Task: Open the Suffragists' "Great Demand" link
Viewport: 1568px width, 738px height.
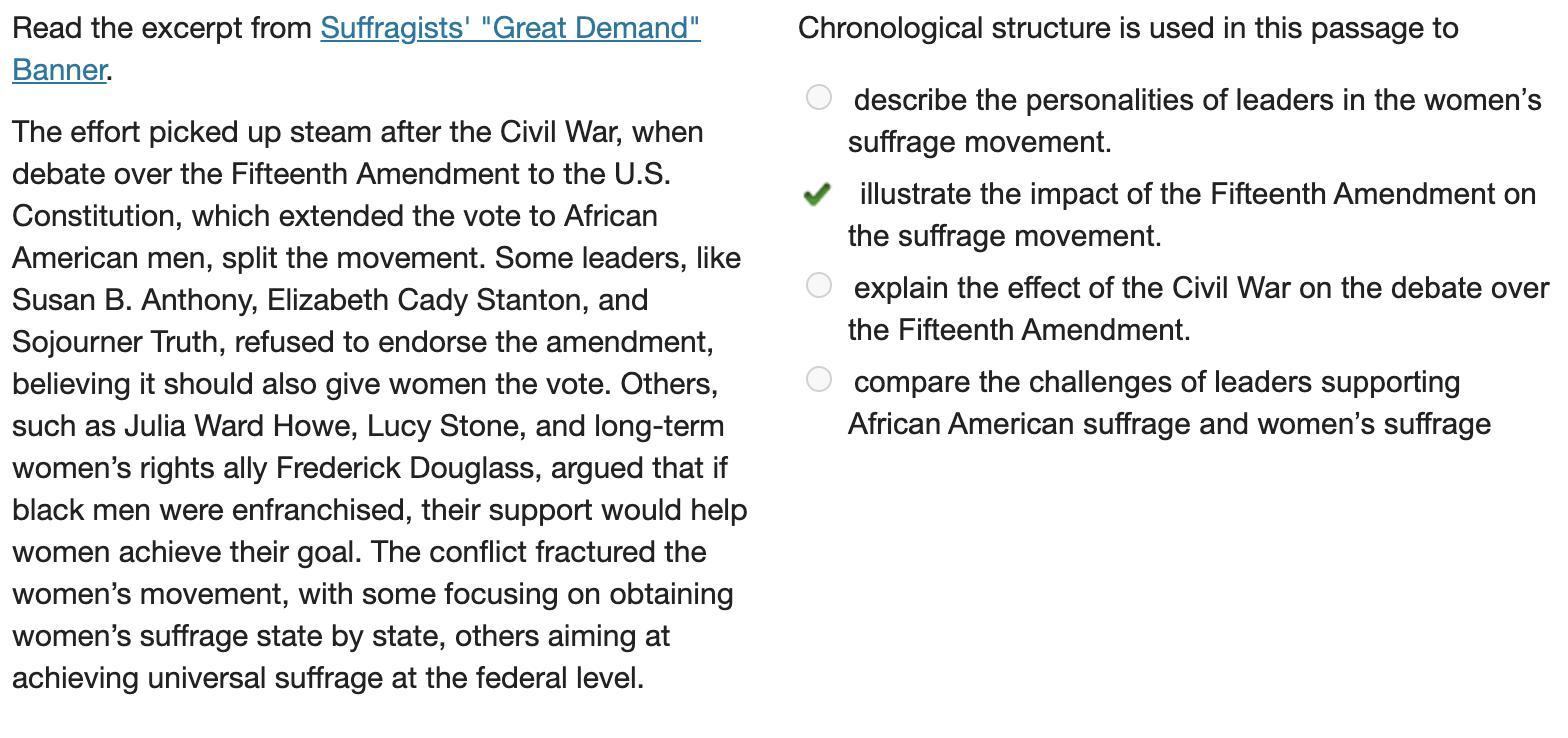Action: click(x=510, y=28)
